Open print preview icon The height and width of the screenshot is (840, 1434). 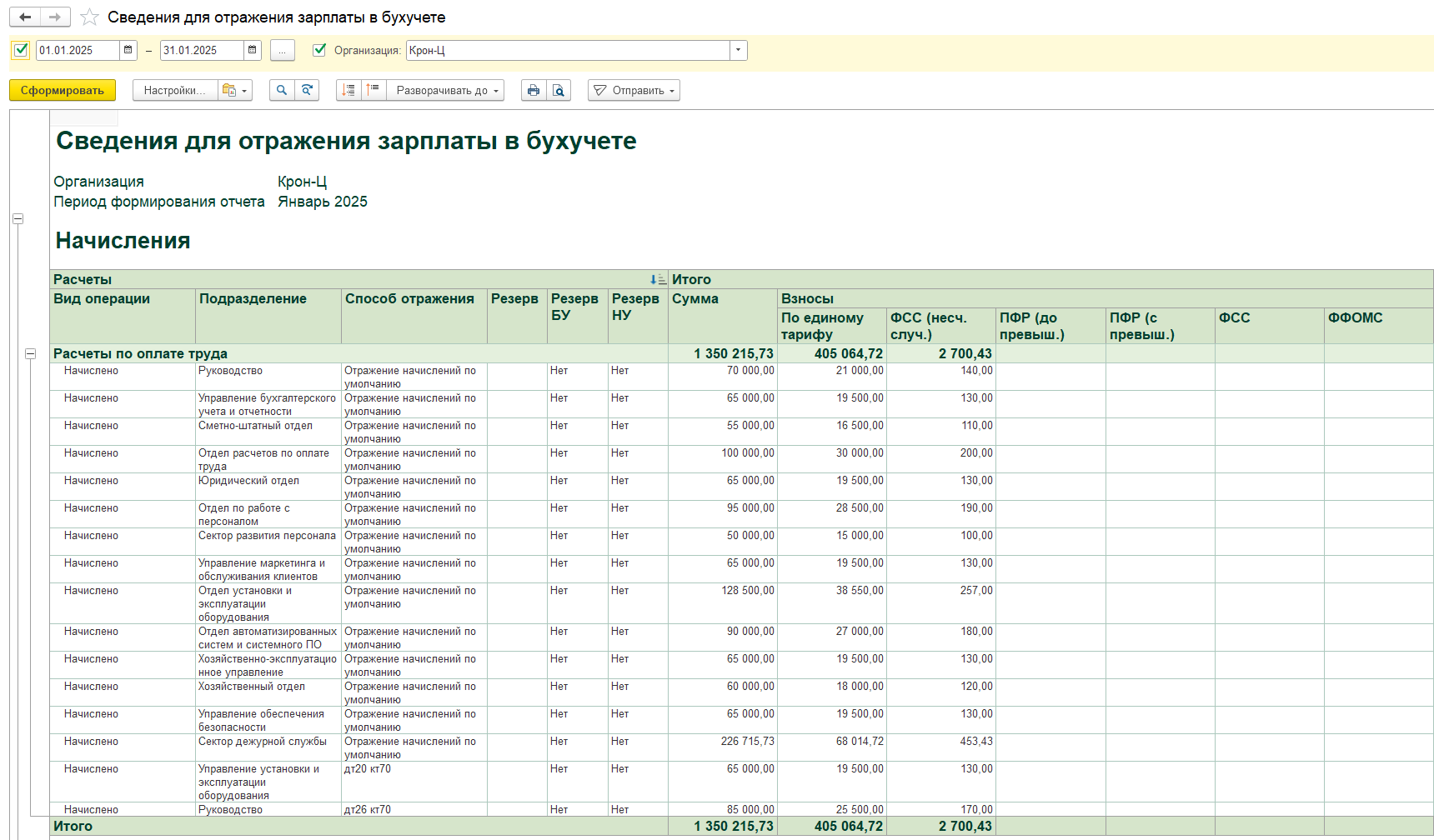coord(559,90)
